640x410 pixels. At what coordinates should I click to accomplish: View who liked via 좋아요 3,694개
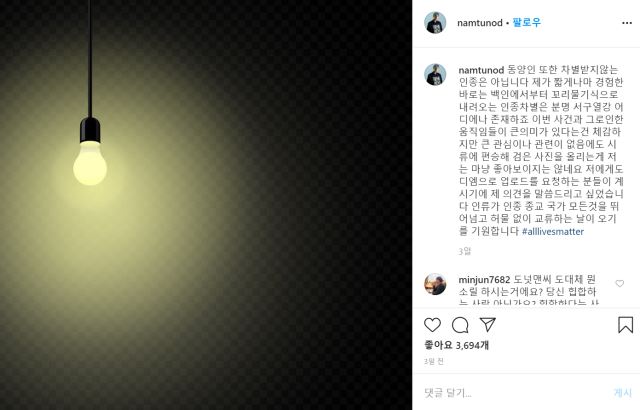[x=456, y=345]
